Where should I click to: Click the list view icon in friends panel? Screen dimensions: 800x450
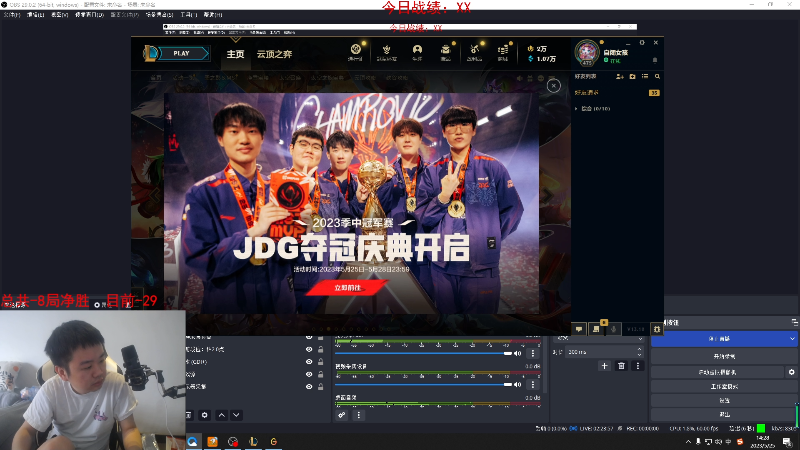point(645,77)
